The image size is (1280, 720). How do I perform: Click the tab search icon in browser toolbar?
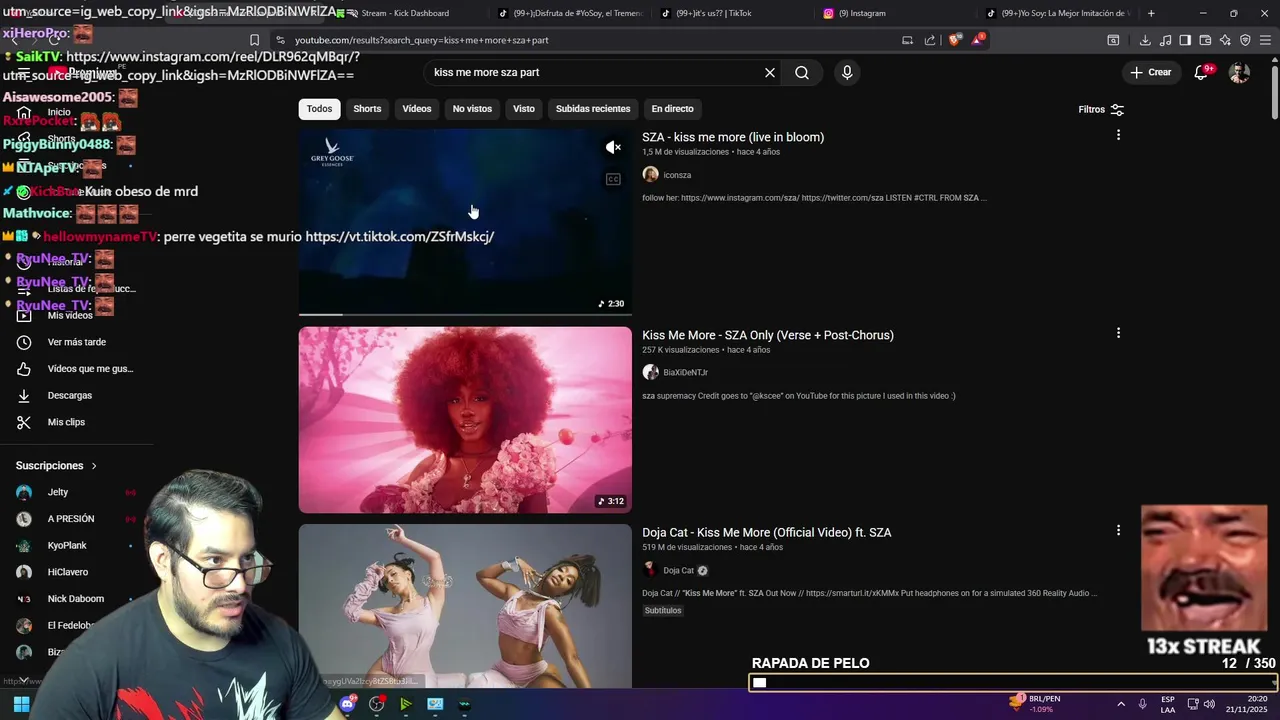(1113, 40)
